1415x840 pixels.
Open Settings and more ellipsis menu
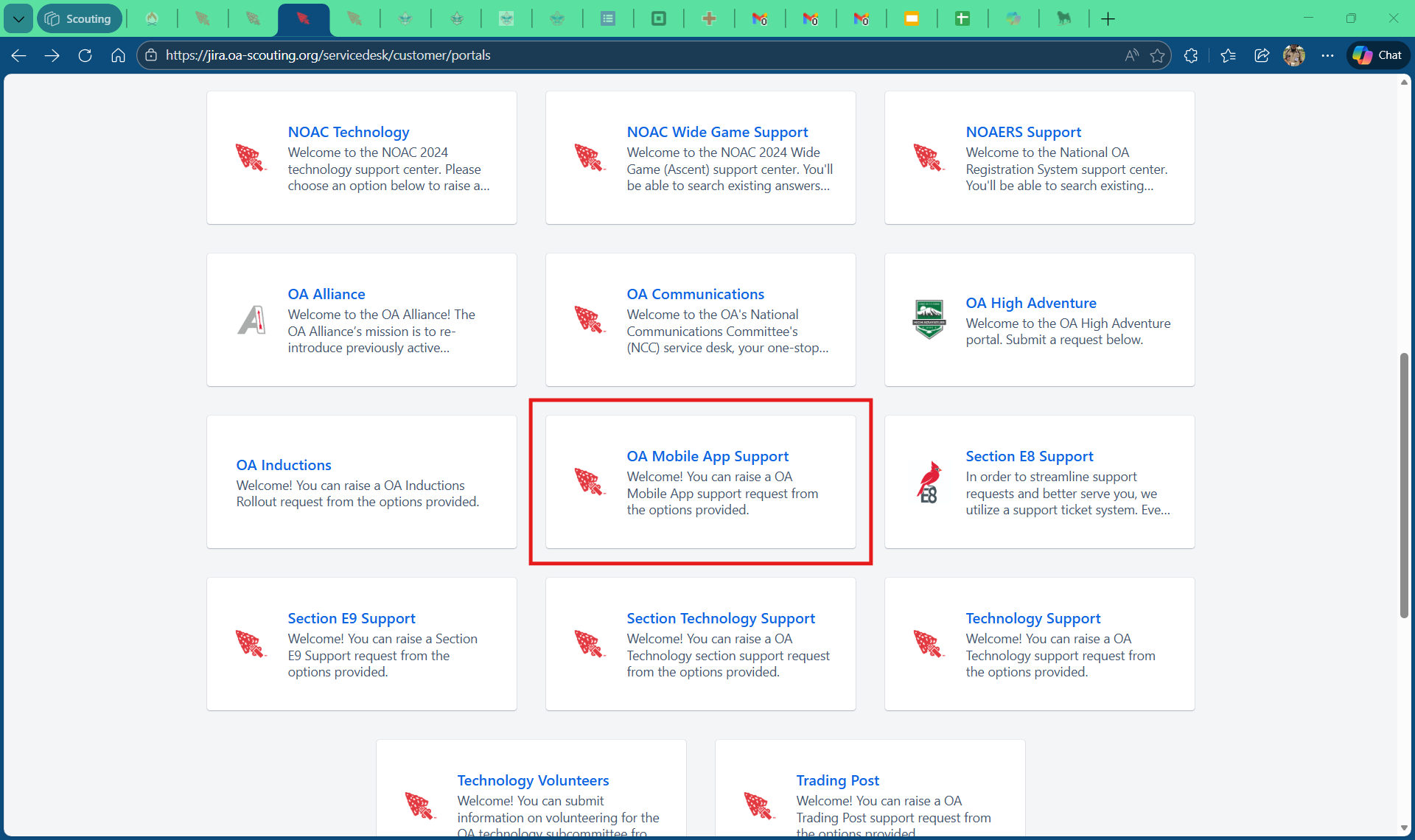point(1327,55)
